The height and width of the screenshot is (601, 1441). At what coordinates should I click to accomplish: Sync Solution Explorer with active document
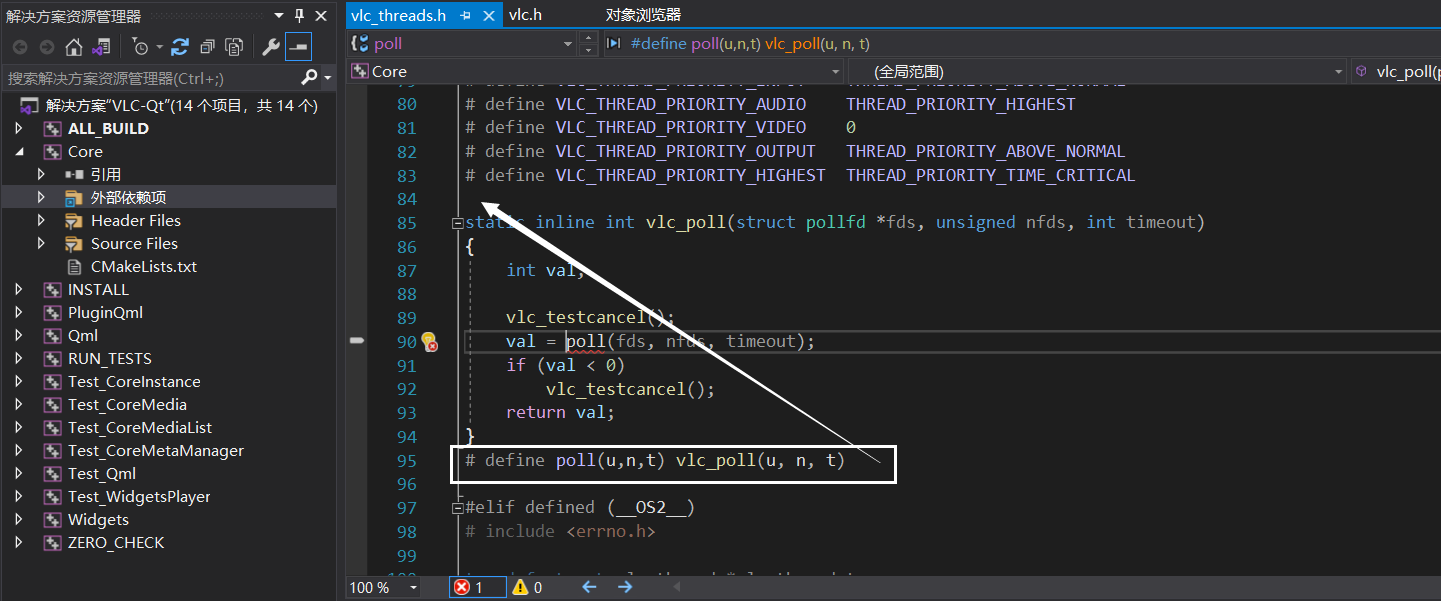pyautogui.click(x=104, y=46)
